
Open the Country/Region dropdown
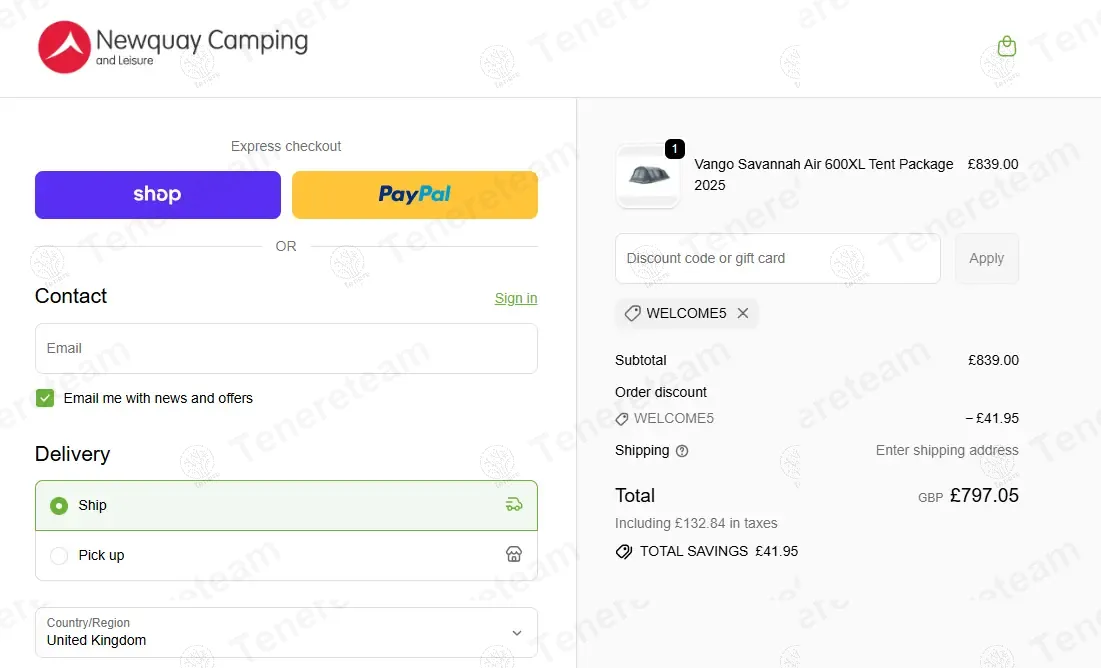coord(286,632)
